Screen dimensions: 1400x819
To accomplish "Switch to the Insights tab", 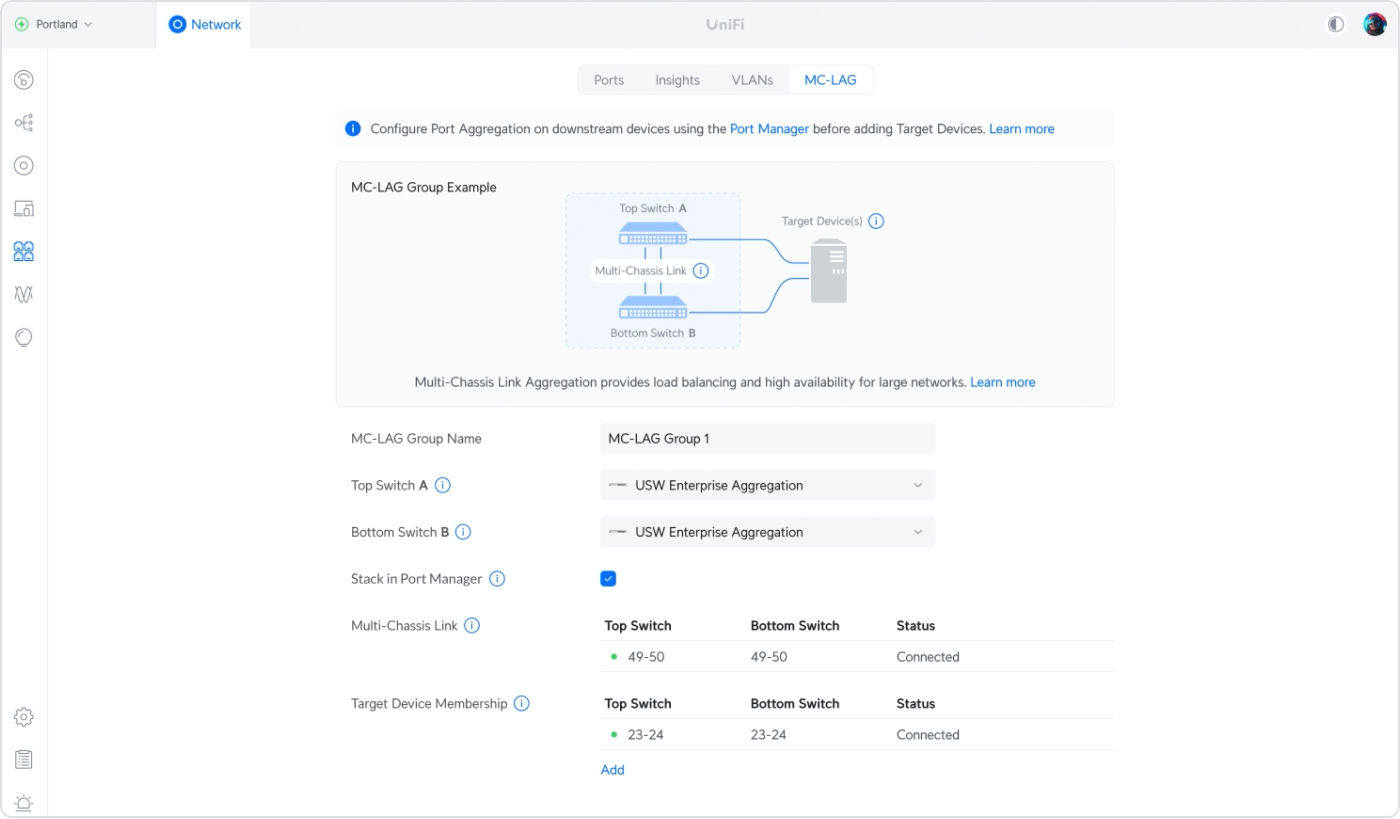I will (677, 80).
